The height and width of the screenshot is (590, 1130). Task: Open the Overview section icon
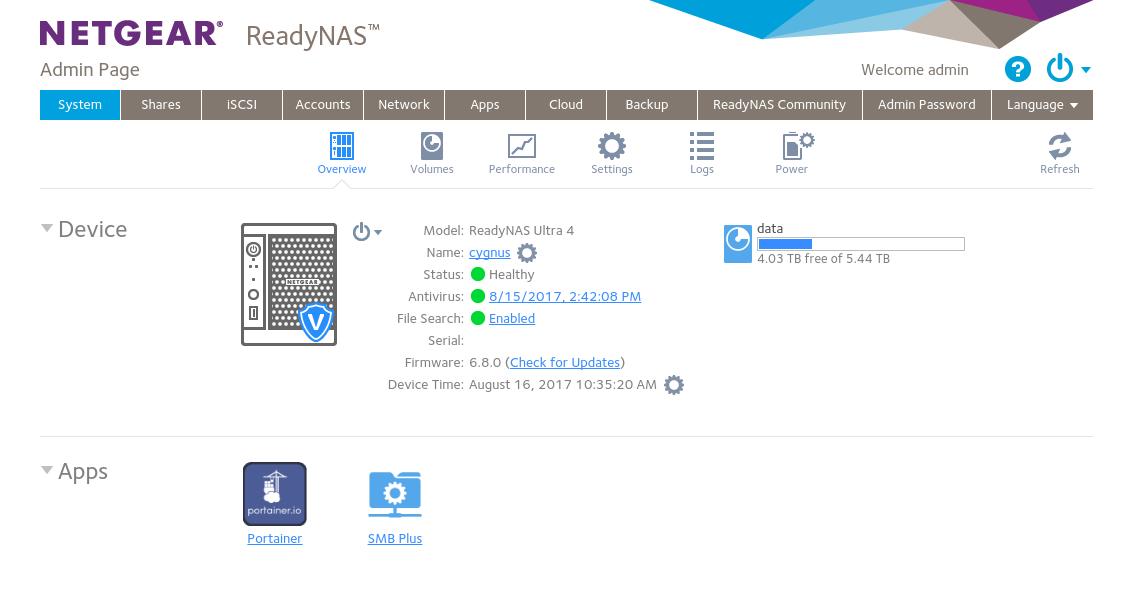click(342, 146)
